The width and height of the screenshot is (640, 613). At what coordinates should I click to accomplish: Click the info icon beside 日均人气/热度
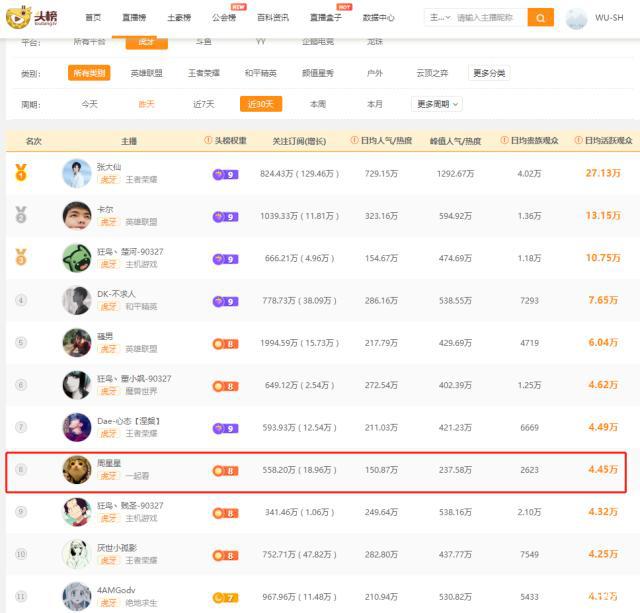354,141
